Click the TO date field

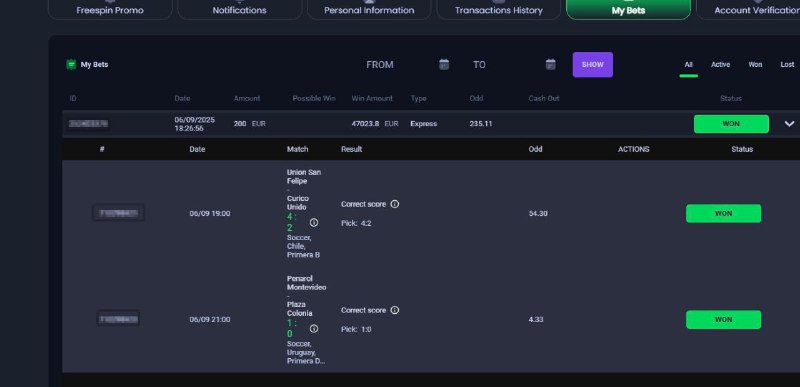[513, 65]
